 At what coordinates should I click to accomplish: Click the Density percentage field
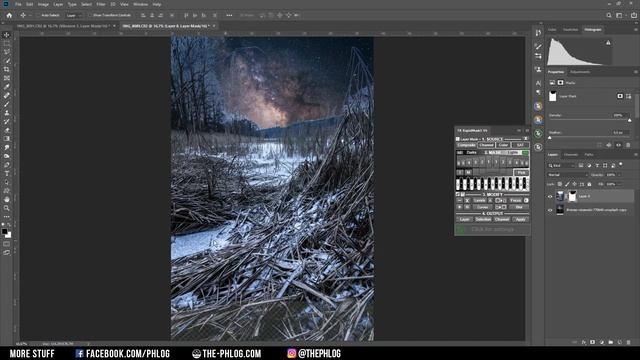[x=619, y=116]
